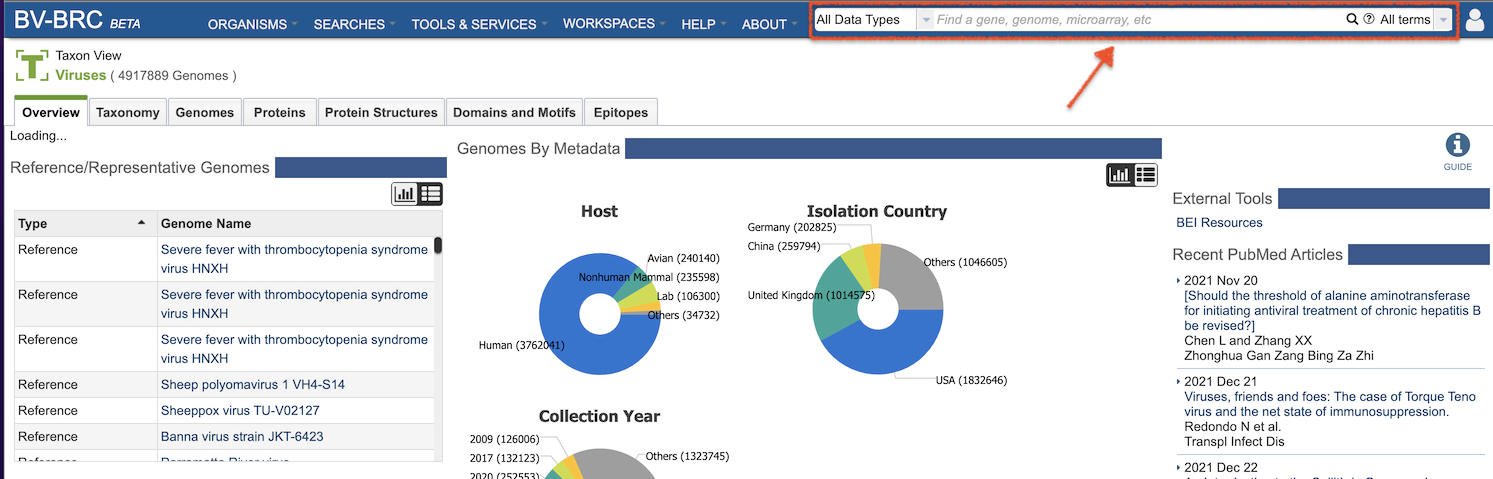Screen dimensions: 1493x479
Task: Open the ABOUT menu
Action: [770, 24]
